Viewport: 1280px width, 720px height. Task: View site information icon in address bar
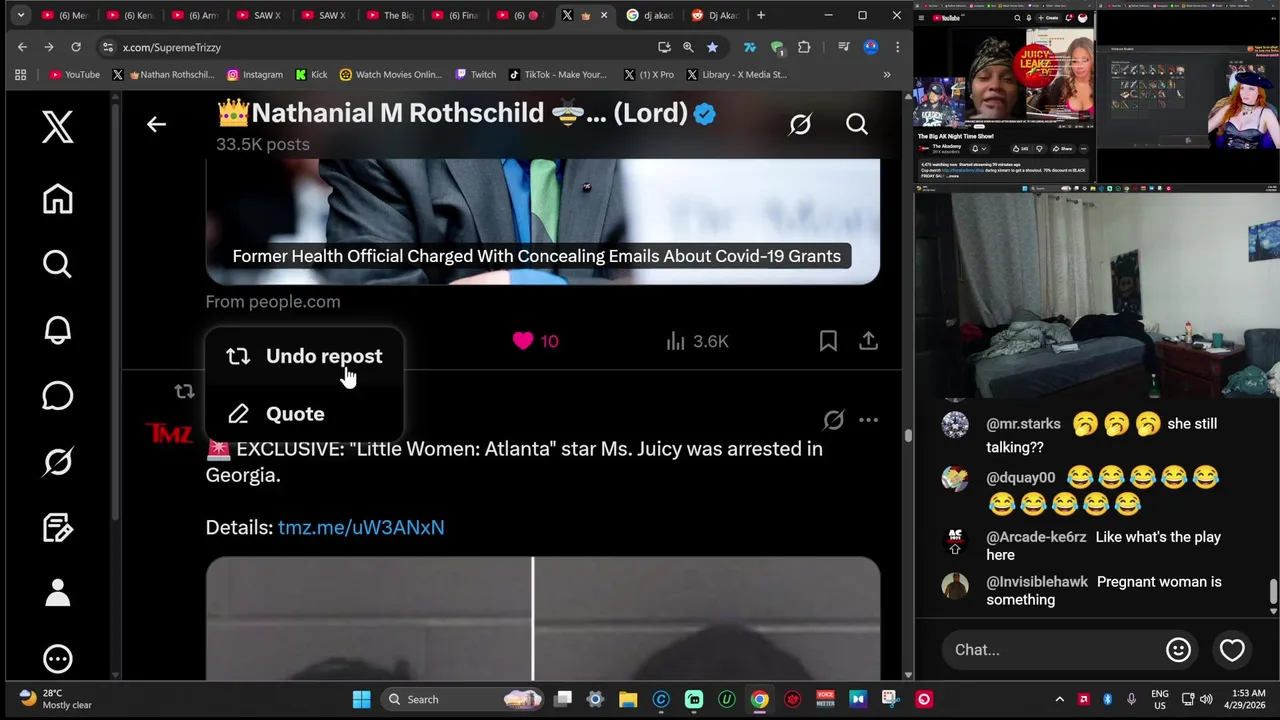point(107,47)
